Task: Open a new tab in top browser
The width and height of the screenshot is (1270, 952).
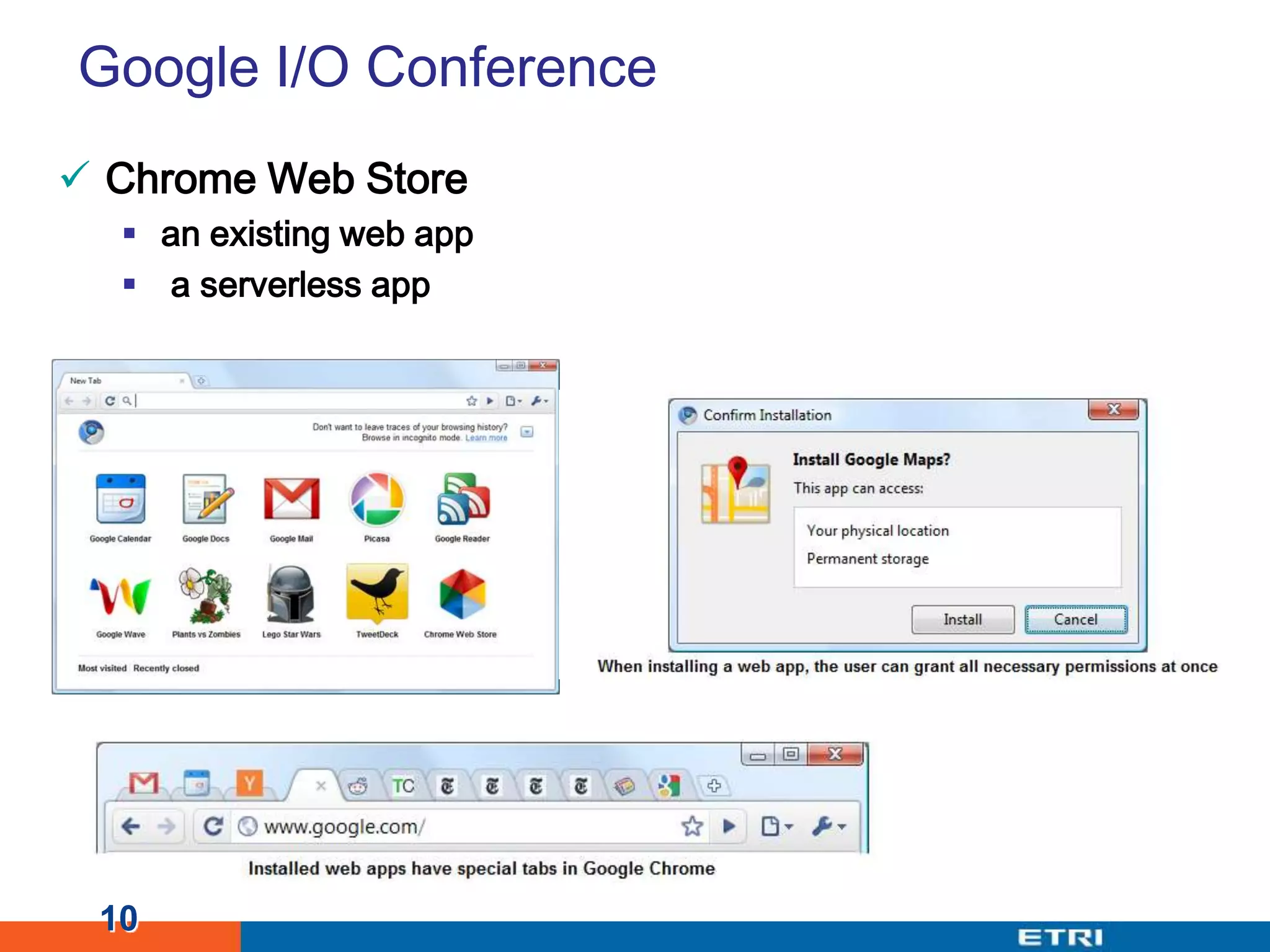Action: click(x=201, y=381)
